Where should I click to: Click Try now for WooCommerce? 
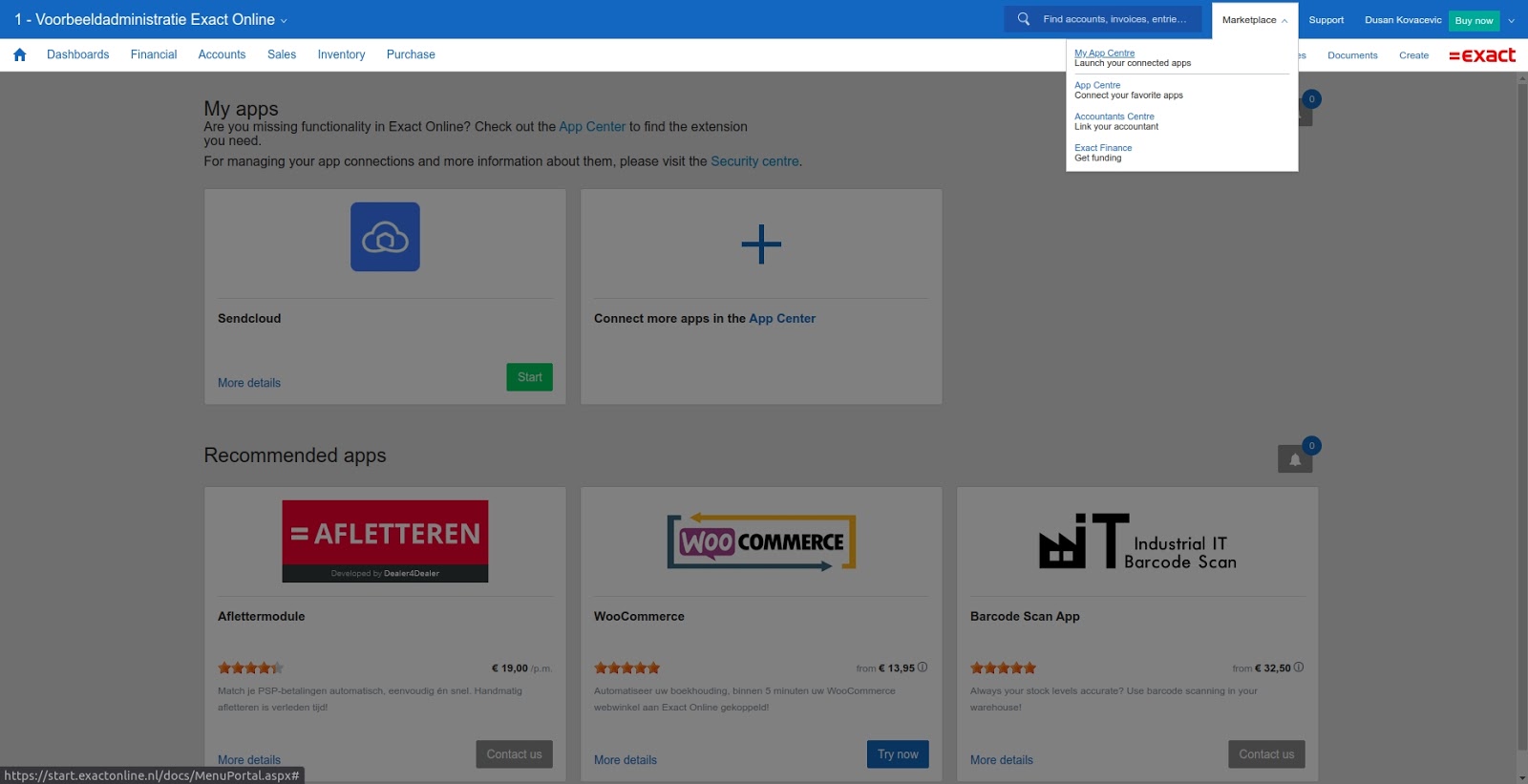click(898, 754)
